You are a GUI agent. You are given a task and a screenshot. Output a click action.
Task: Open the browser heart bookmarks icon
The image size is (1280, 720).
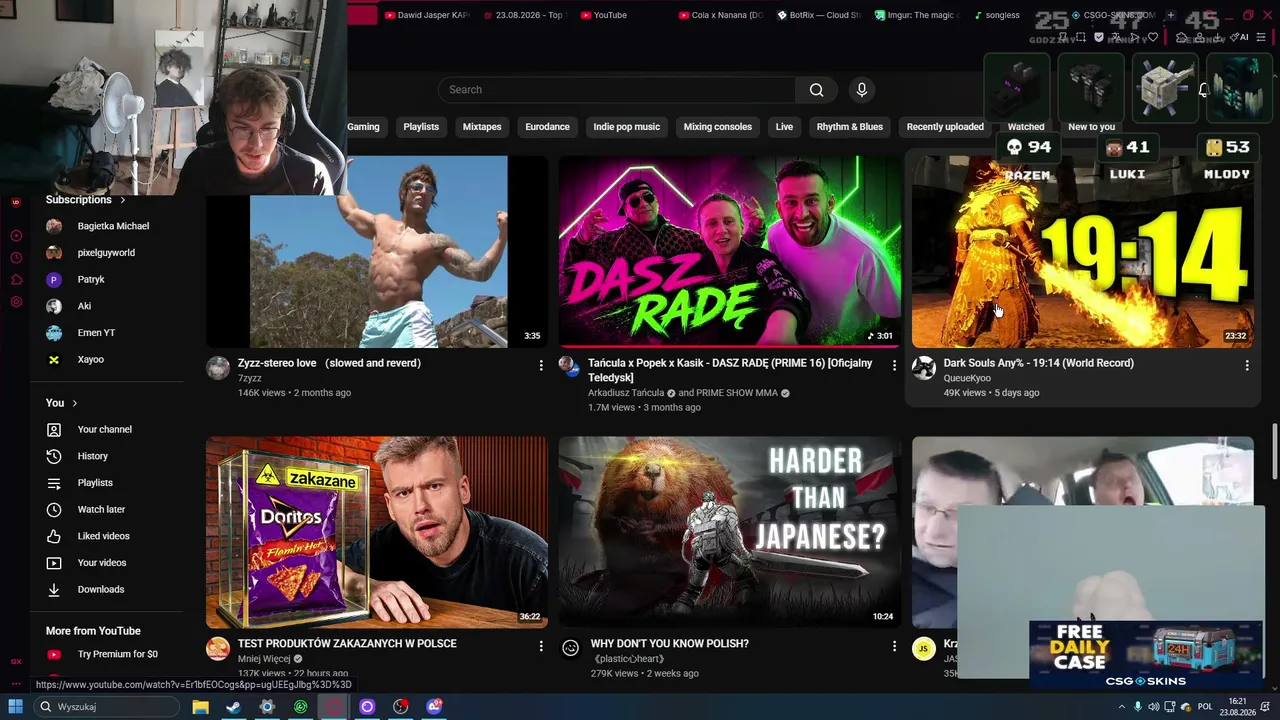coord(1153,37)
